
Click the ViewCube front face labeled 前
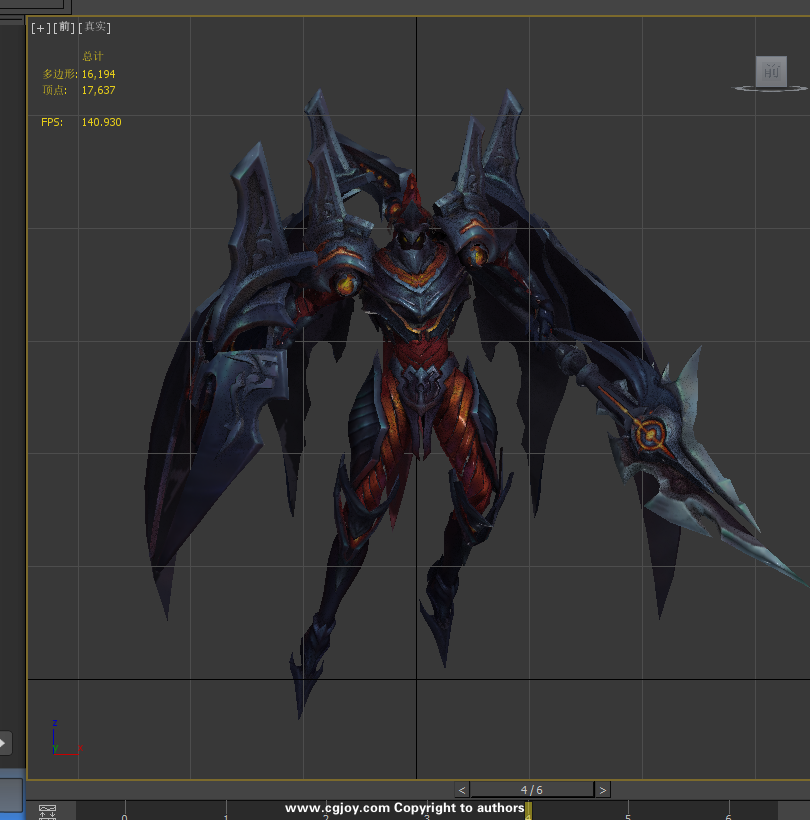(770, 71)
